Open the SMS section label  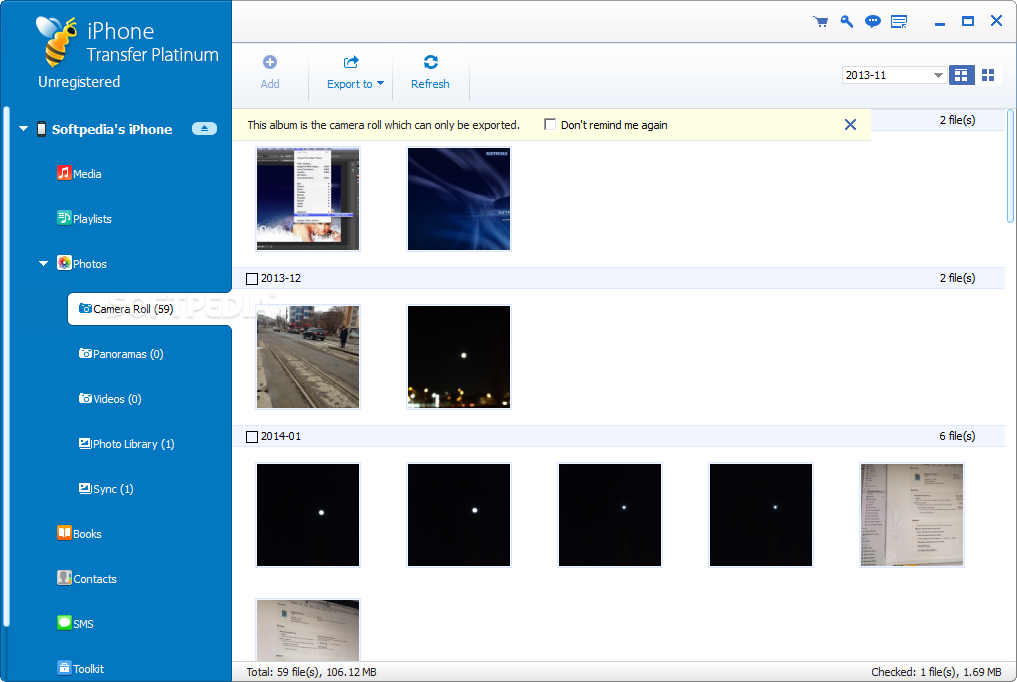pyautogui.click(x=83, y=624)
